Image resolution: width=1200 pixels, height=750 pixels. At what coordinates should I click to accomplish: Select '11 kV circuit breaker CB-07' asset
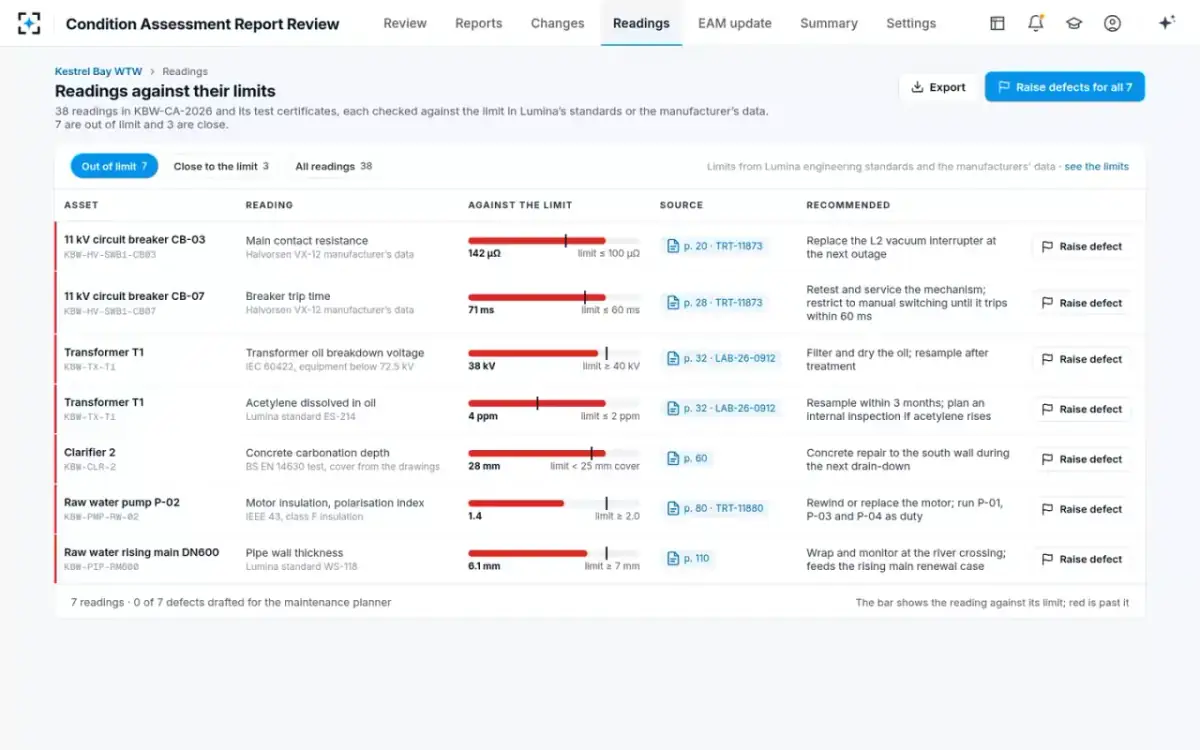[x=134, y=296]
